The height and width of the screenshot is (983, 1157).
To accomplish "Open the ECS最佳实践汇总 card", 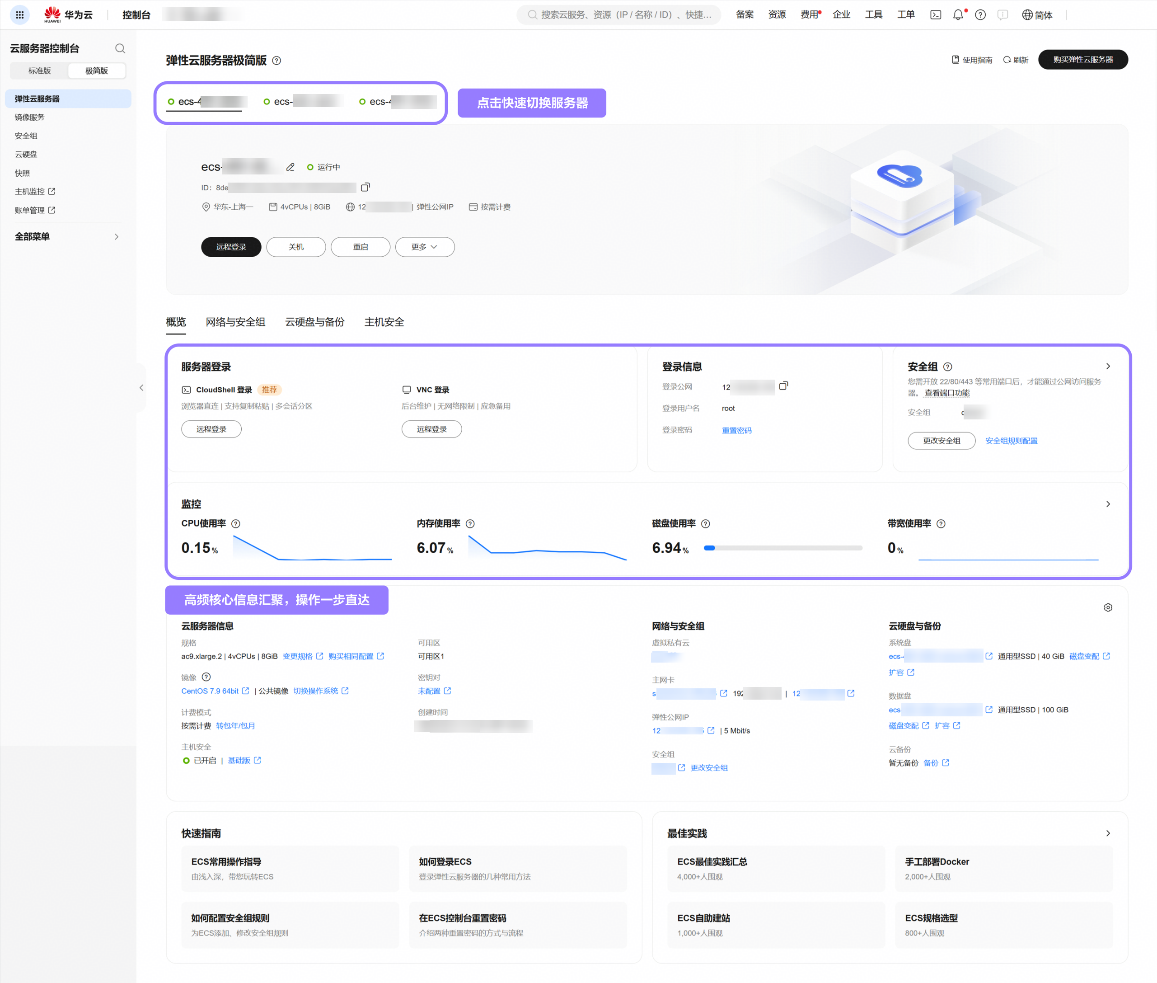I will [776, 869].
